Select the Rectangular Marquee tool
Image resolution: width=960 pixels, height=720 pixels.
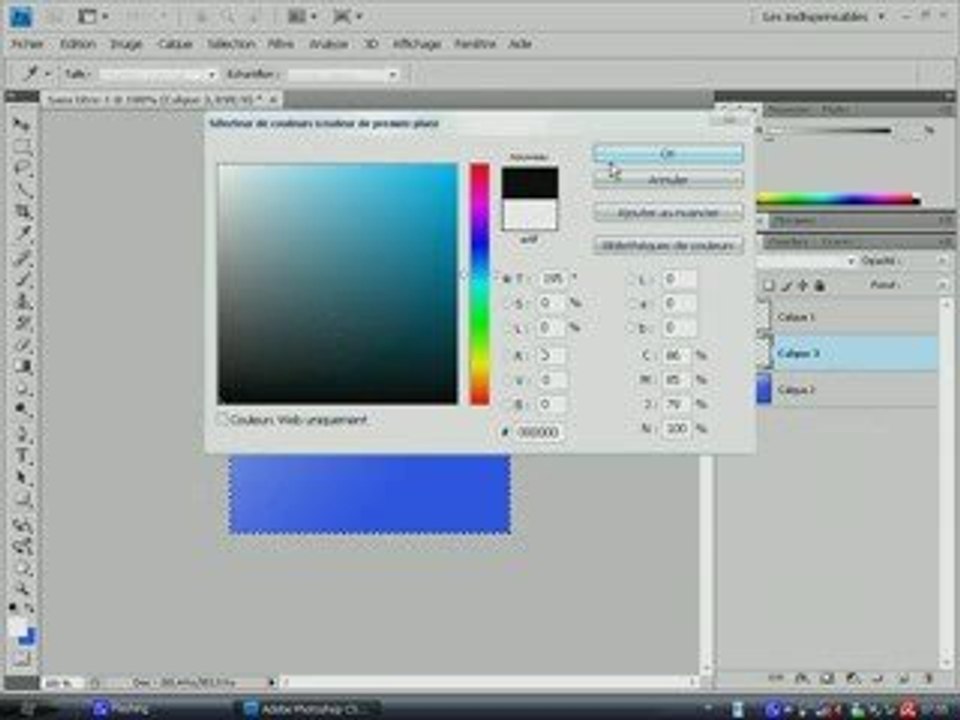(x=22, y=147)
